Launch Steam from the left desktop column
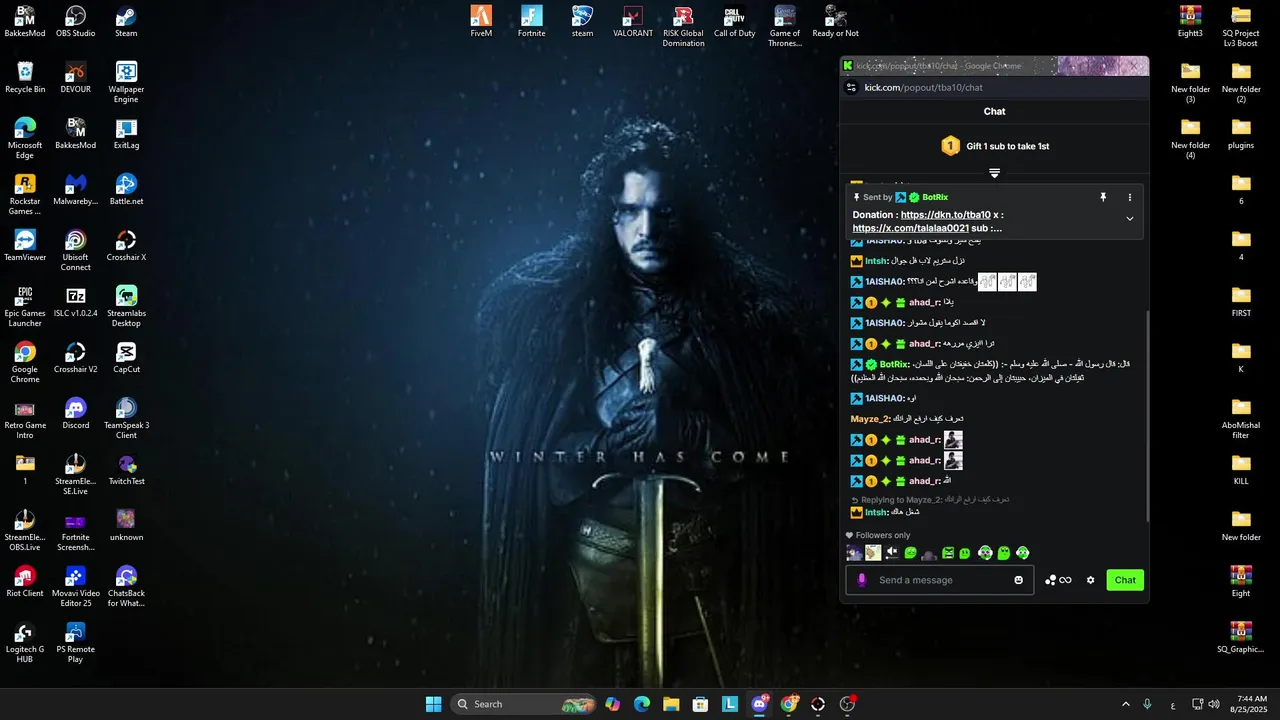 click(x=126, y=22)
